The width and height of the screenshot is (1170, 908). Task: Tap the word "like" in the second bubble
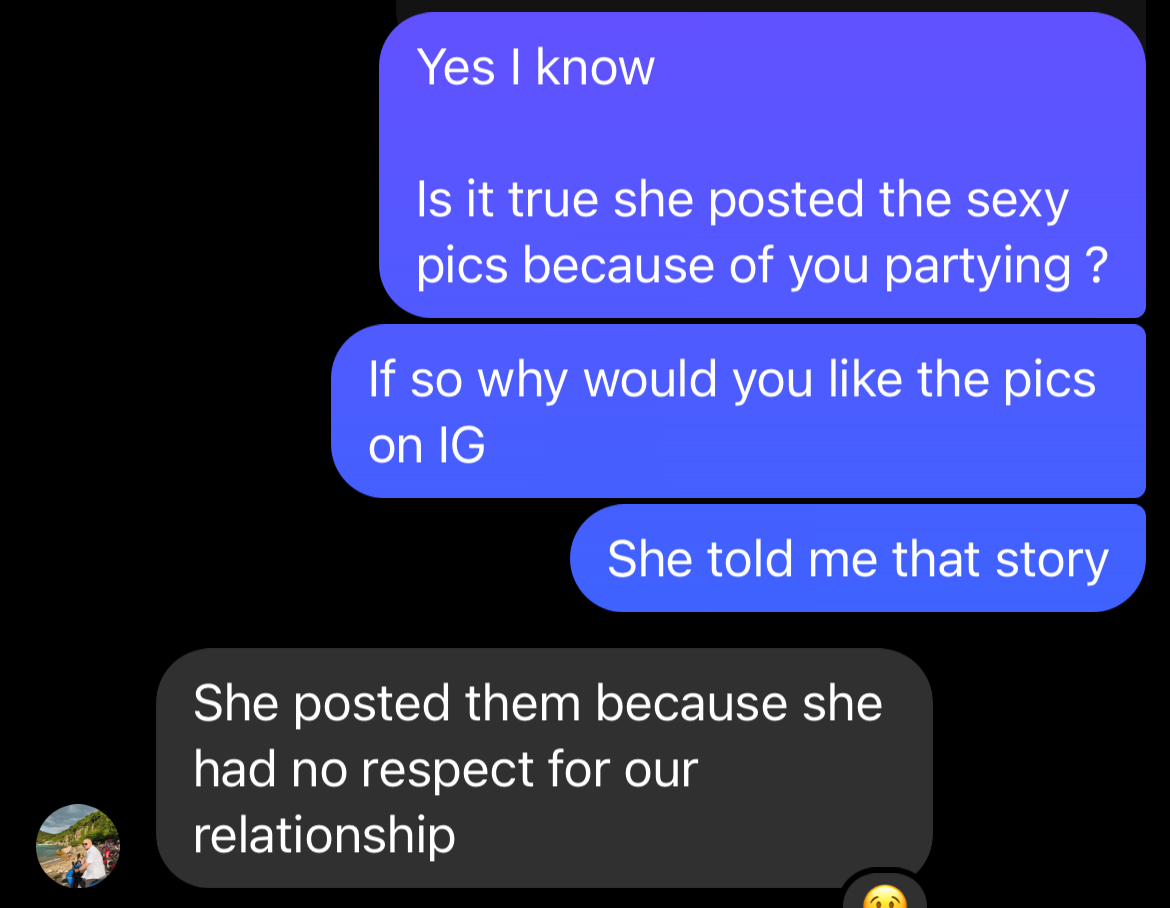(x=866, y=379)
